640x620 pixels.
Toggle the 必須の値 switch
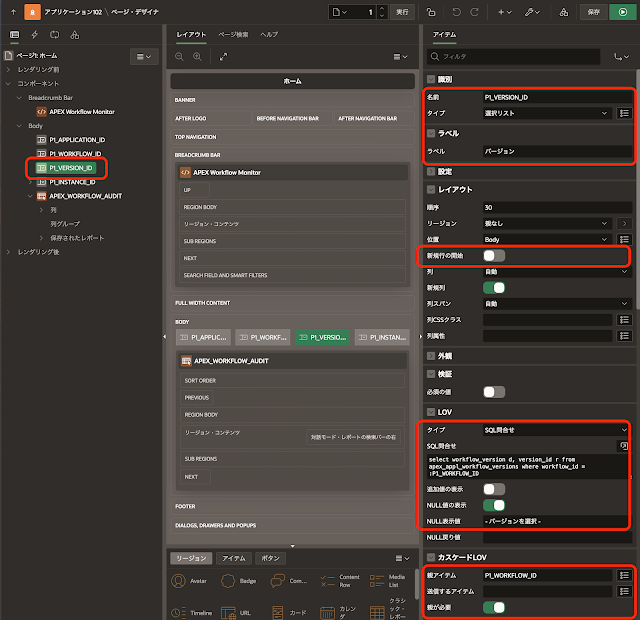coord(494,392)
